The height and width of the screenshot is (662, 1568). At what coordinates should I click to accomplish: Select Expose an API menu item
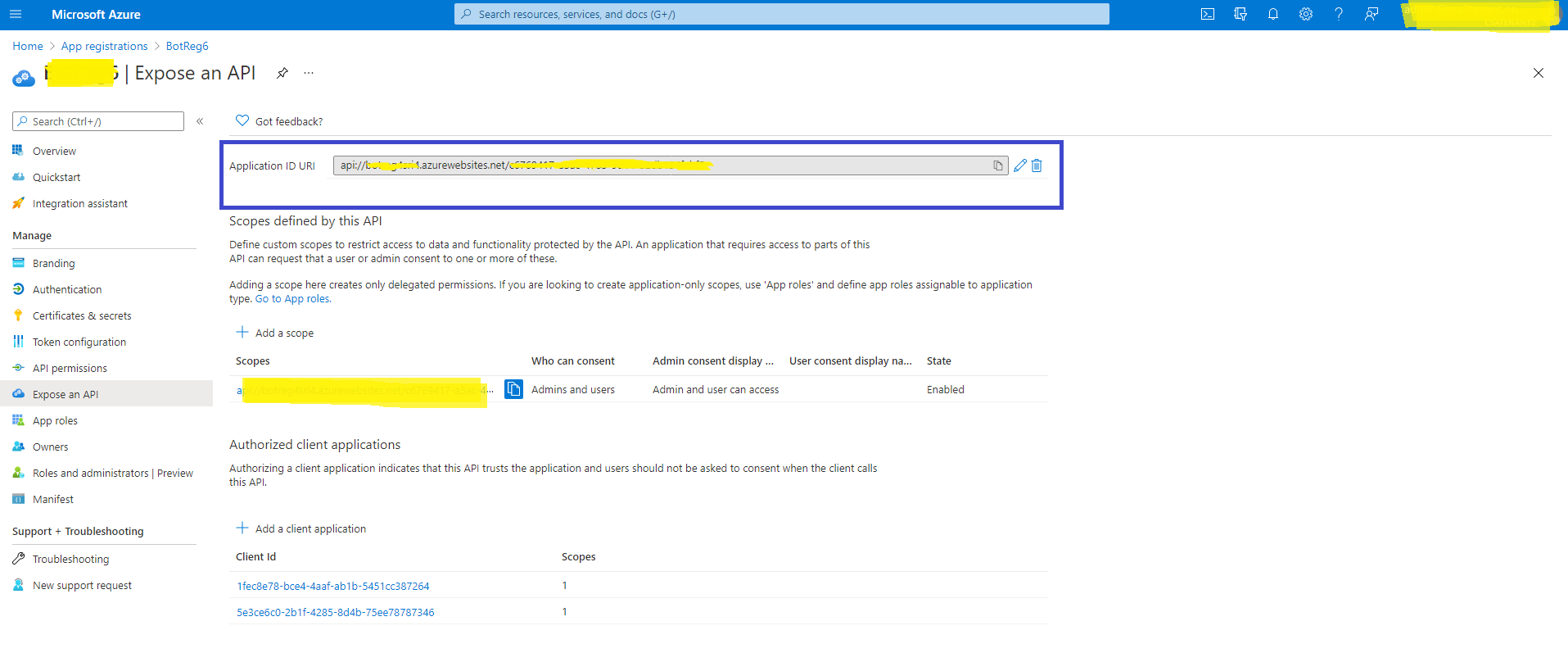coord(106,394)
